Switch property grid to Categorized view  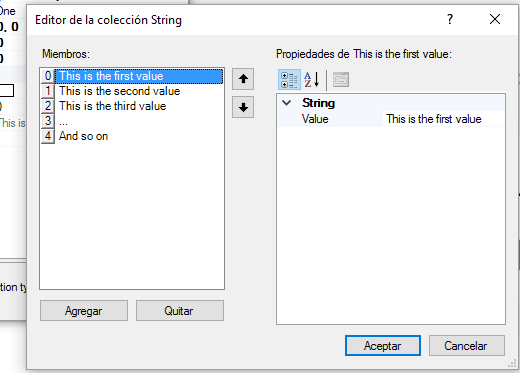tap(289, 80)
